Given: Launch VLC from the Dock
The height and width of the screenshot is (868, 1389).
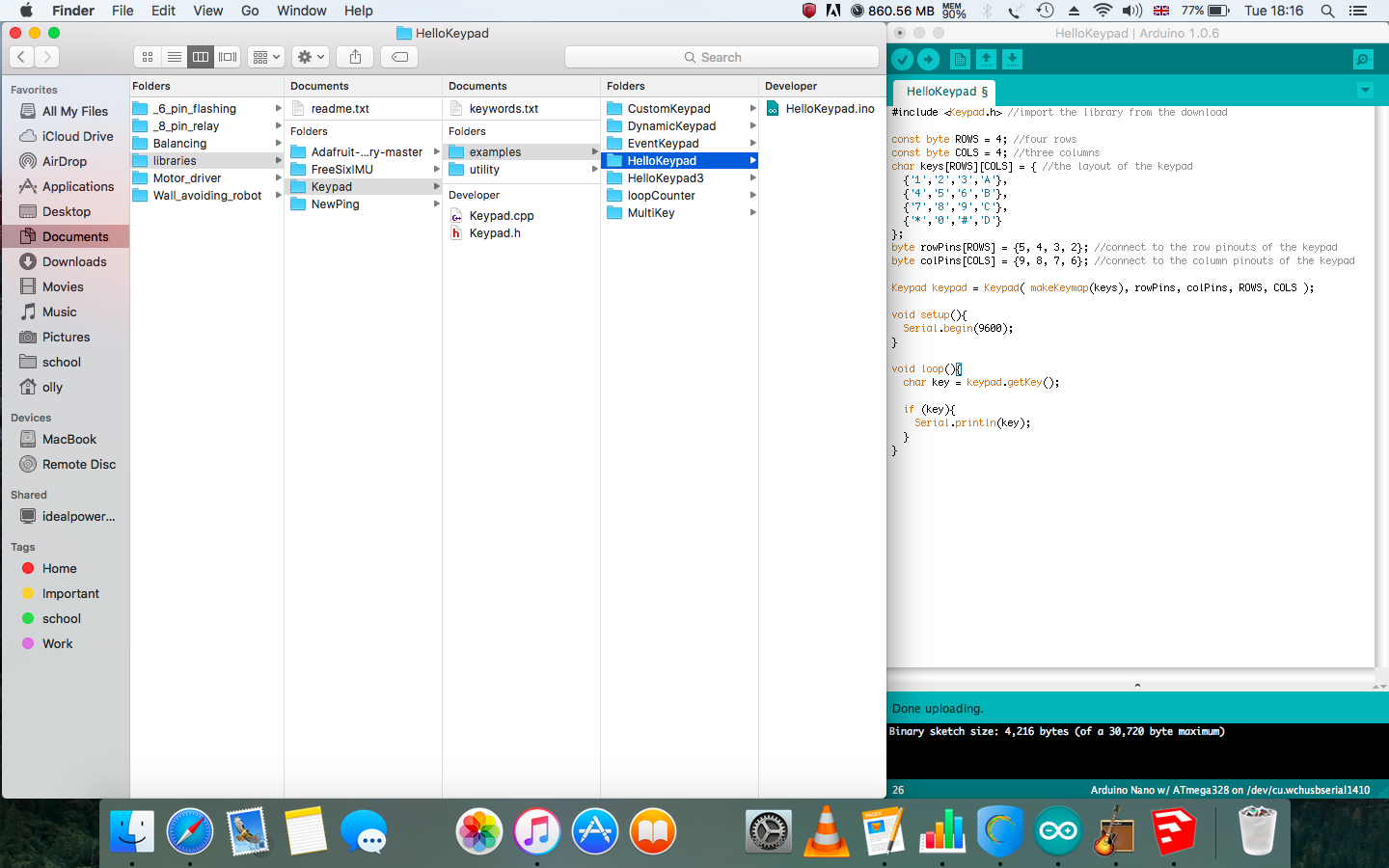Looking at the screenshot, I should tap(827, 831).
